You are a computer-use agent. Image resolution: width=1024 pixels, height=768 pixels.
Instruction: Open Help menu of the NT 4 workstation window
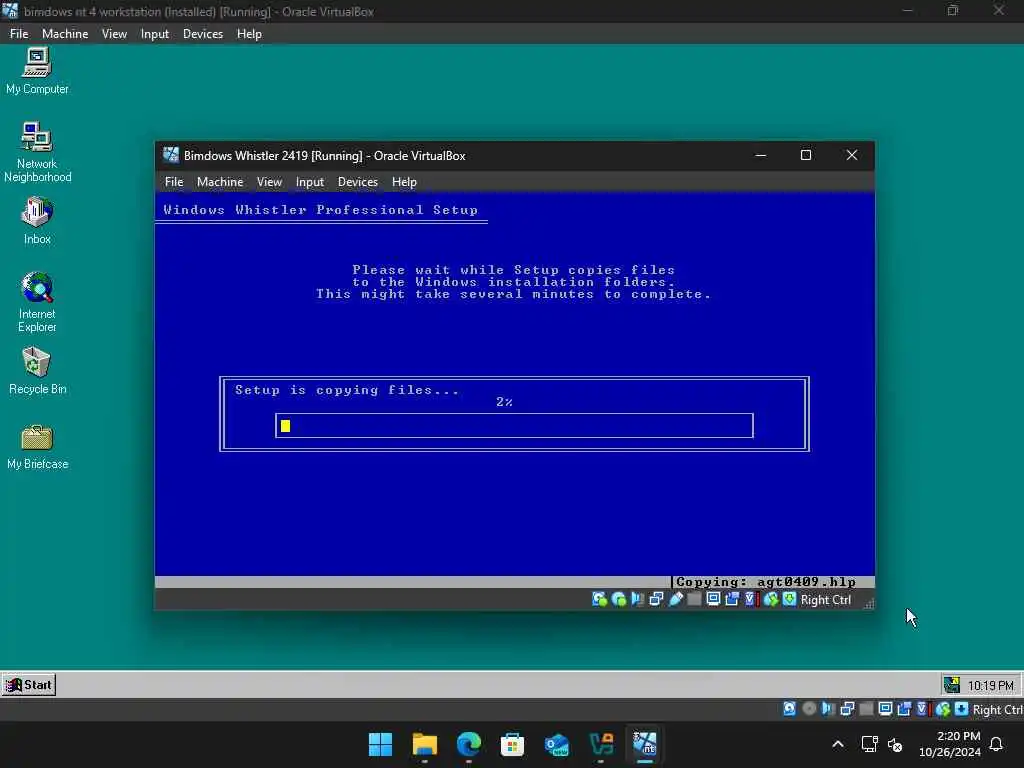pos(249,34)
